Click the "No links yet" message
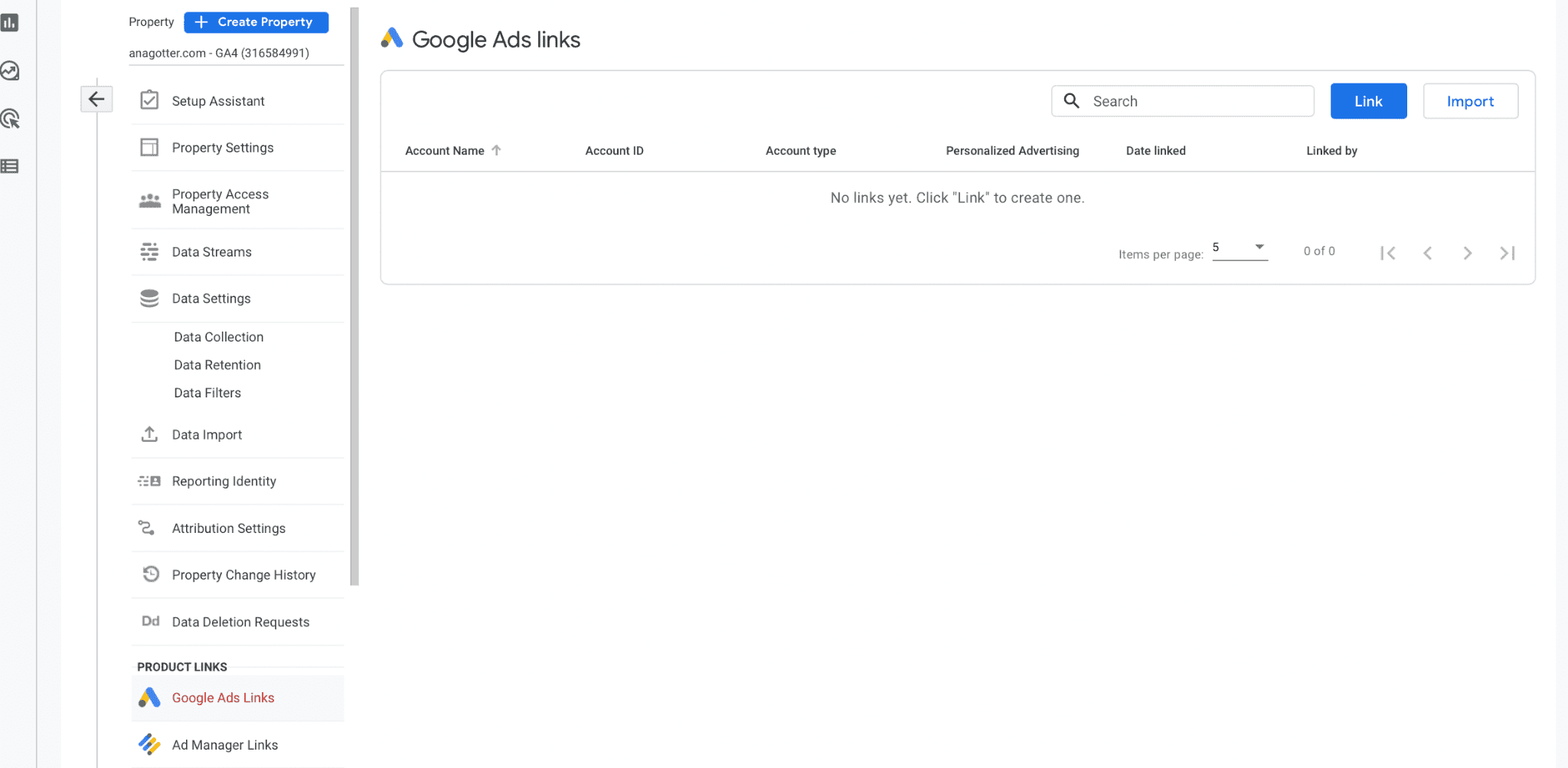1568x768 pixels. [x=957, y=198]
